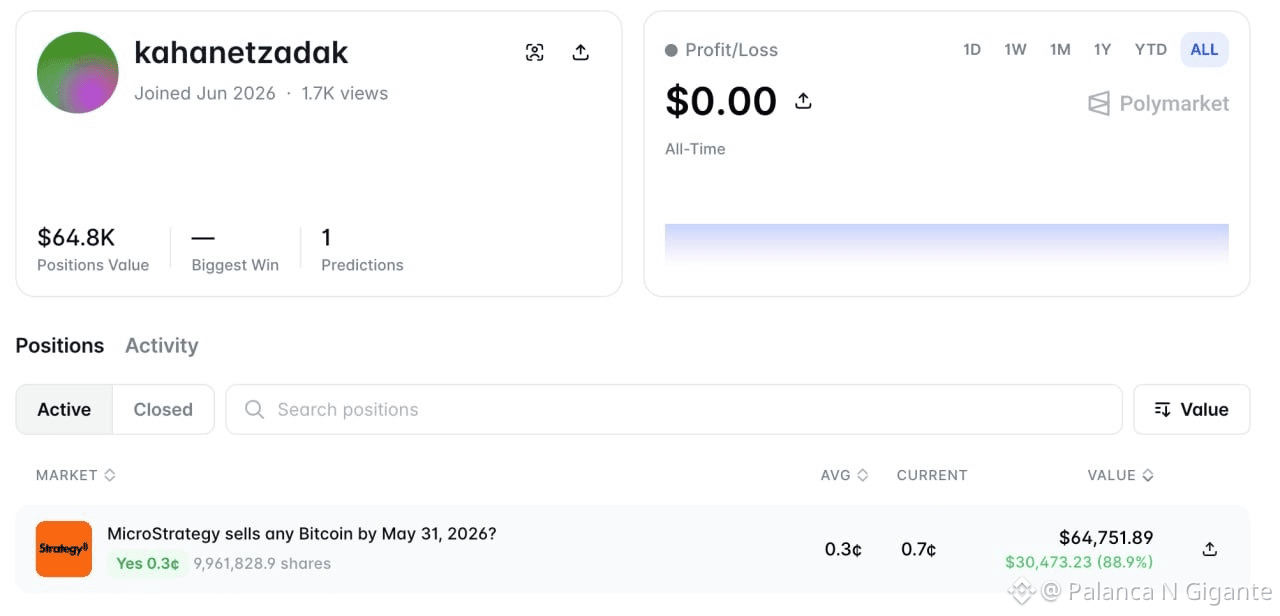Screen dimensions: 1280x616
Task: Click the Profit/Loss label
Action: pos(731,50)
